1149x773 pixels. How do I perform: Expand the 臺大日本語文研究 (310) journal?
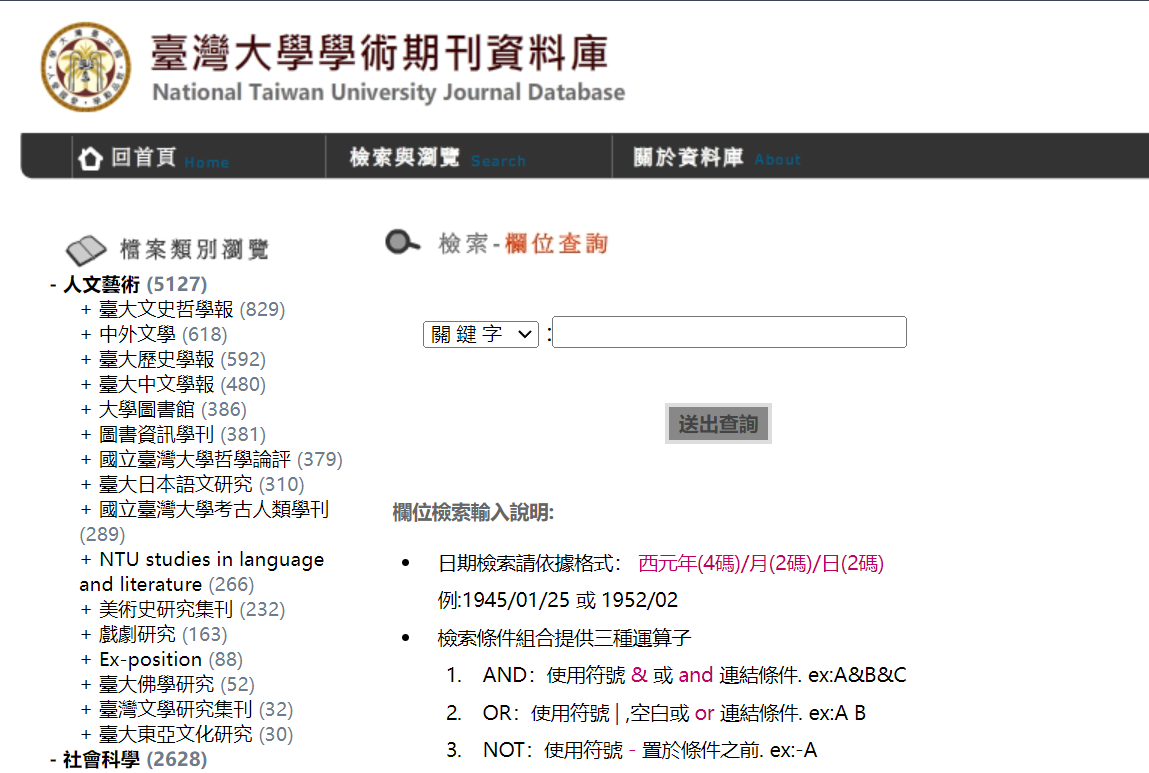(192, 484)
